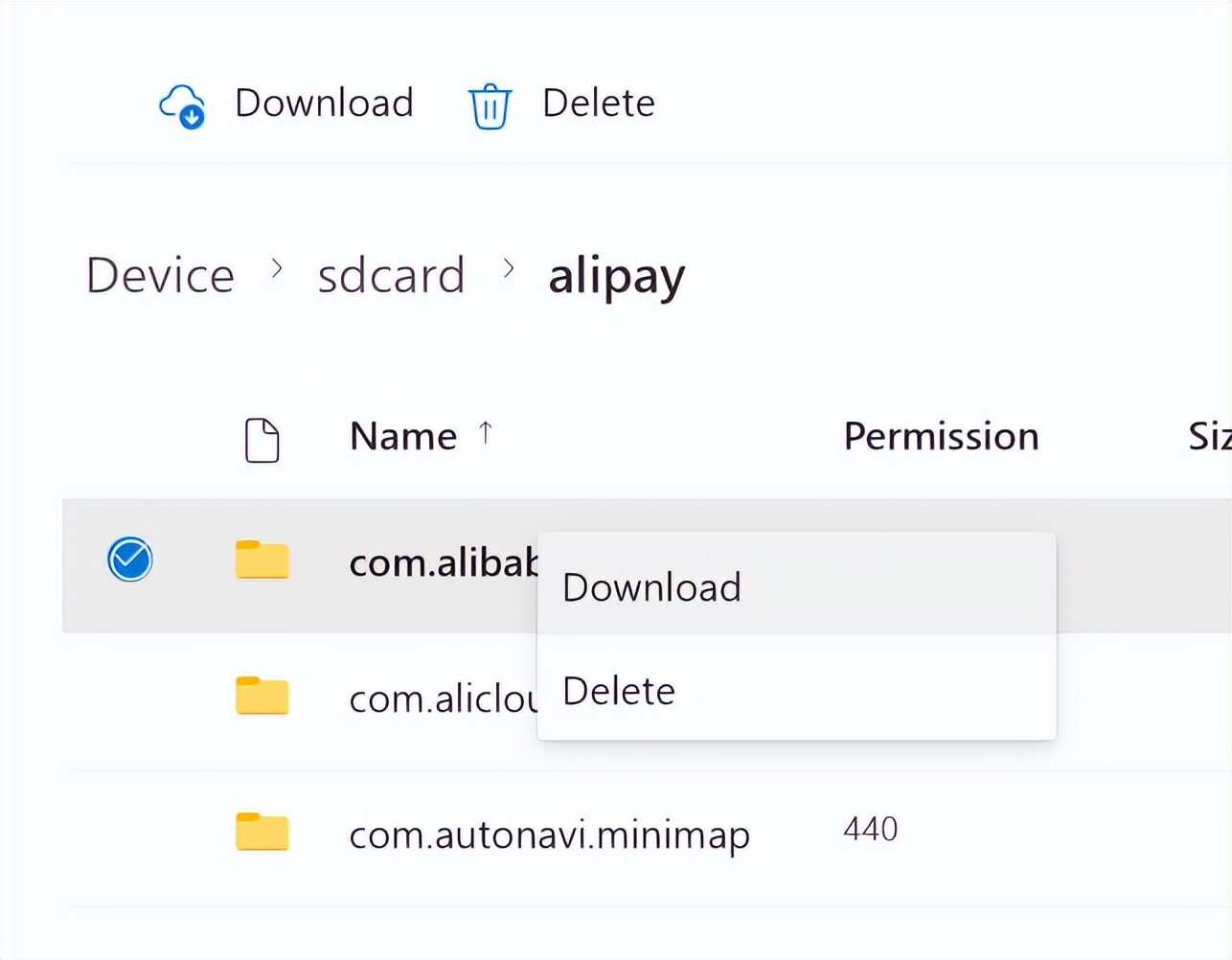Click chevron between Device and sdcard
The height and width of the screenshot is (960, 1232).
[277, 269]
